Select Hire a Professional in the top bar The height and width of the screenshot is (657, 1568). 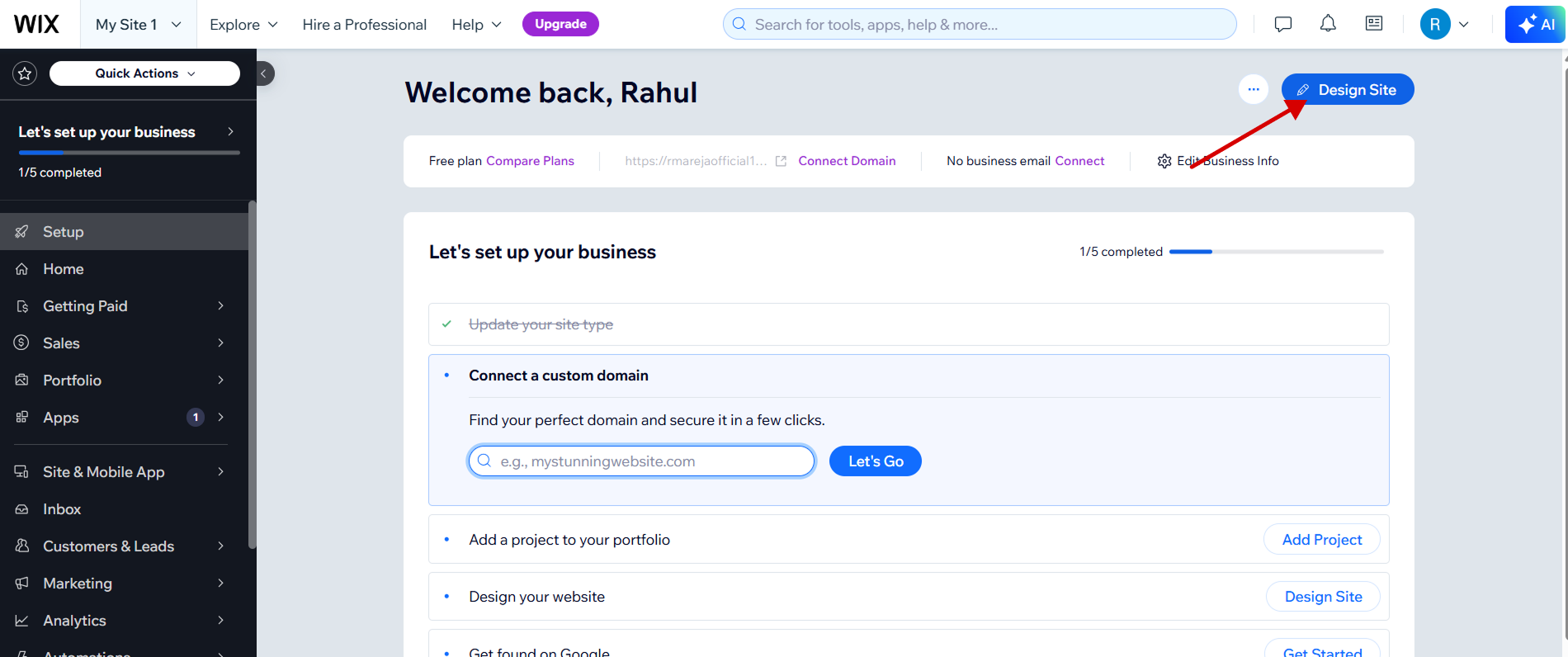pyautogui.click(x=365, y=24)
